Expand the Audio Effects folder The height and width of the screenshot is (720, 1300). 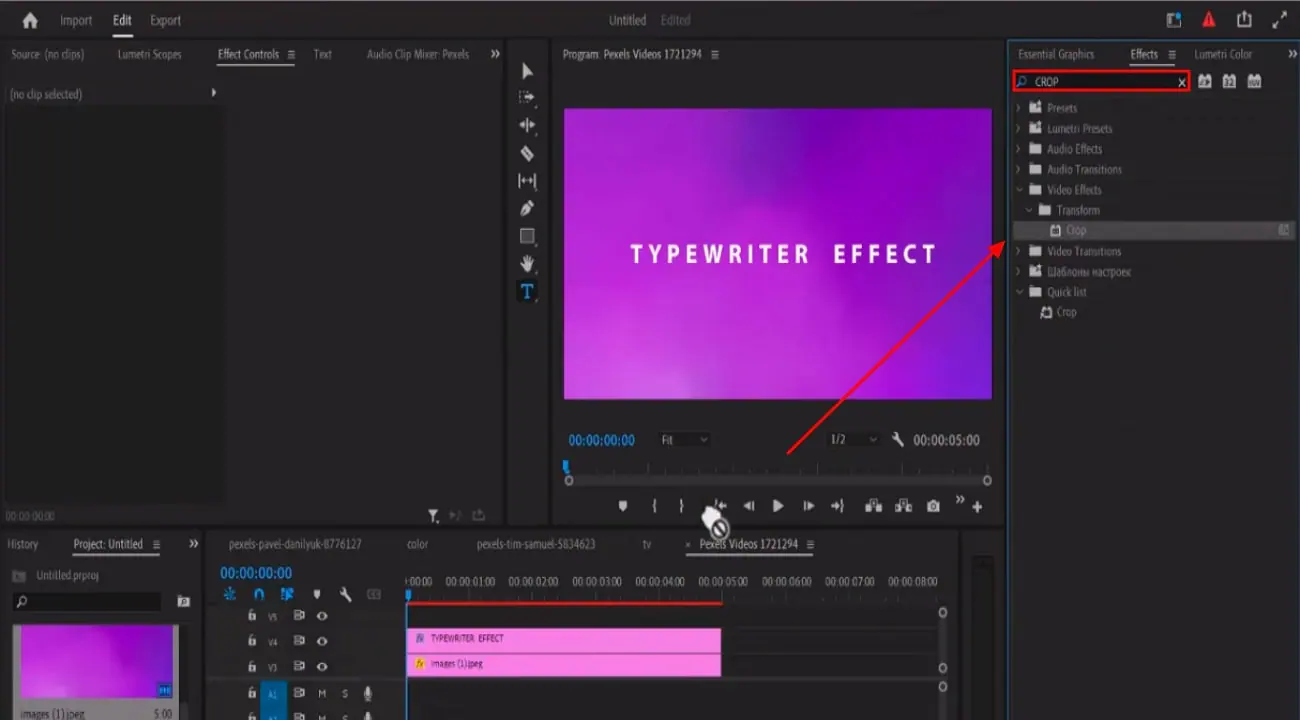coord(1019,149)
